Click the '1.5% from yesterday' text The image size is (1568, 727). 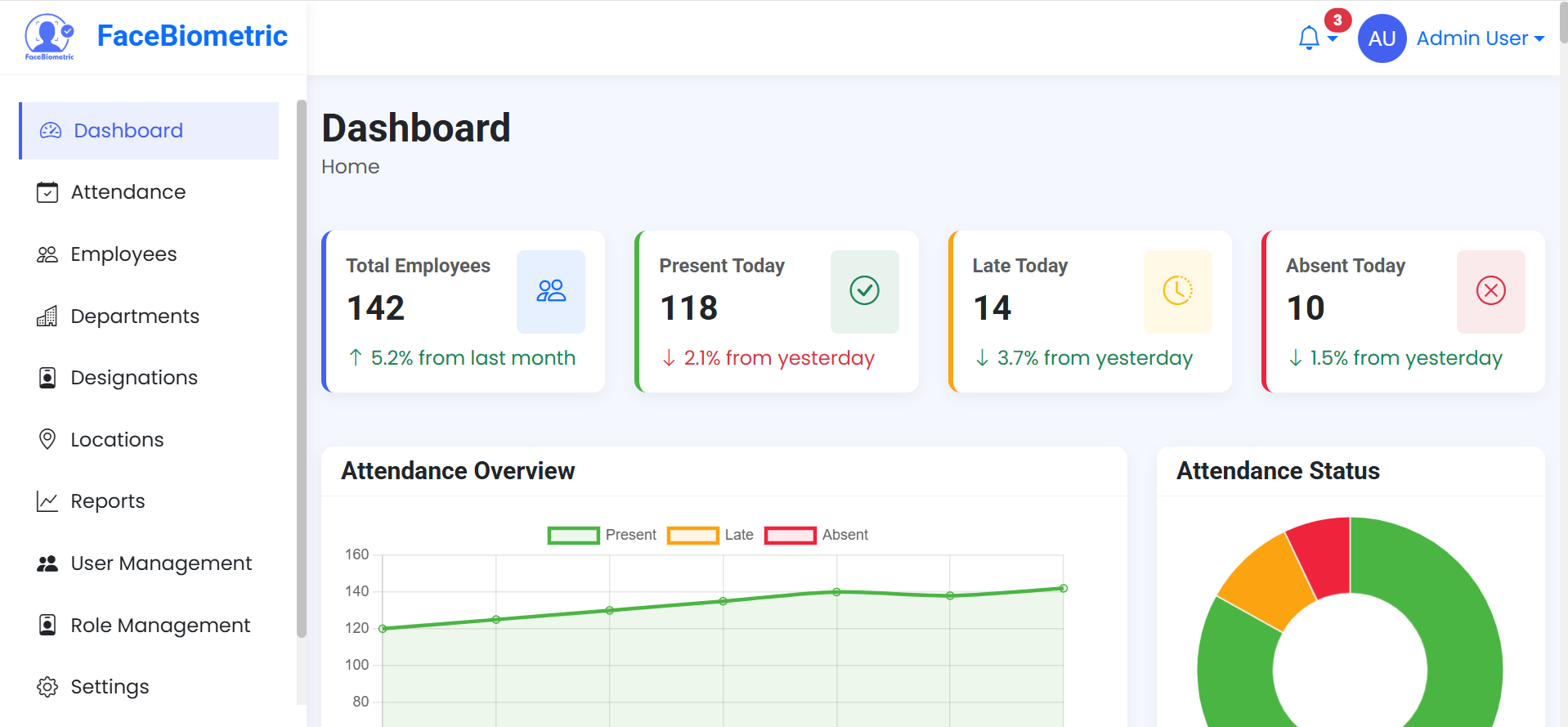coord(1406,358)
